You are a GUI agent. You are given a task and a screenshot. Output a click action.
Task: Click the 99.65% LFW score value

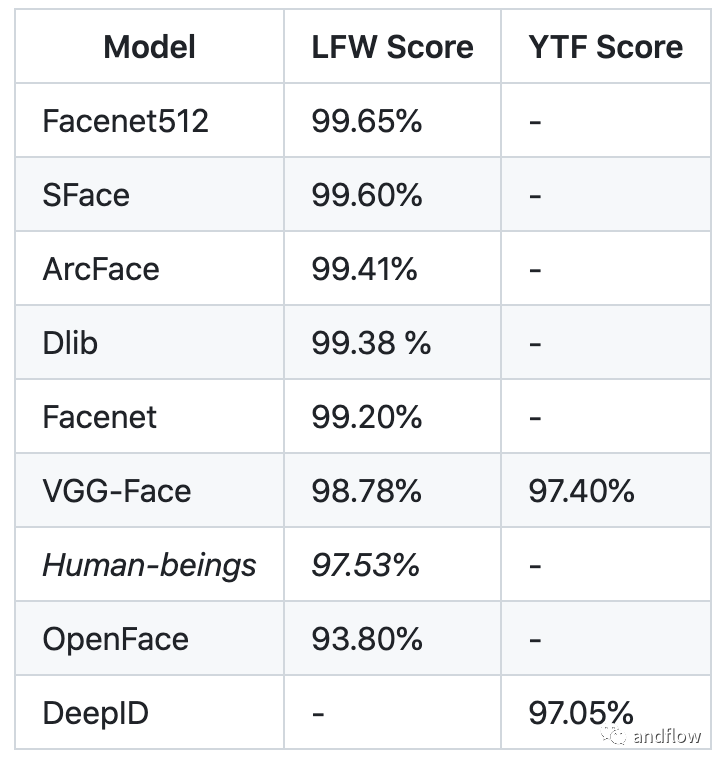coord(366,121)
